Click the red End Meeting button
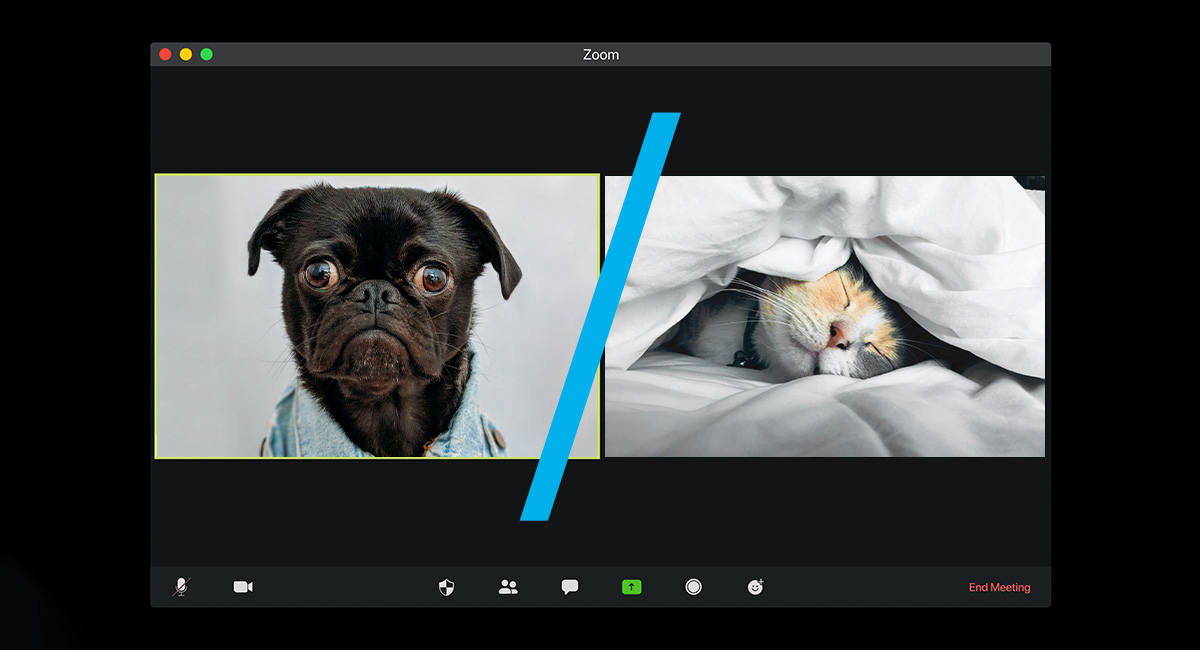 point(999,588)
